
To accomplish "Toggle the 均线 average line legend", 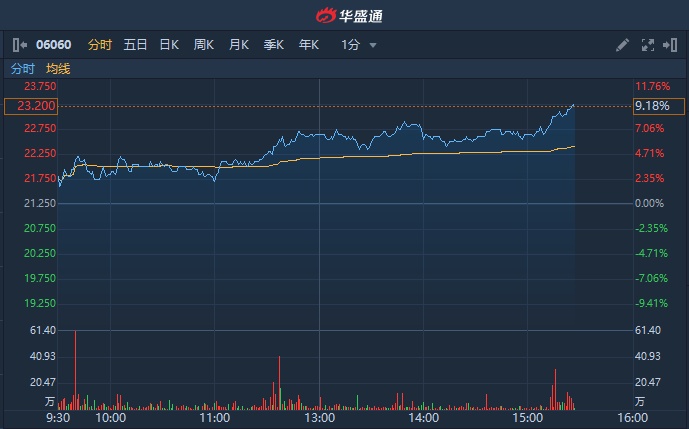I will [58, 69].
